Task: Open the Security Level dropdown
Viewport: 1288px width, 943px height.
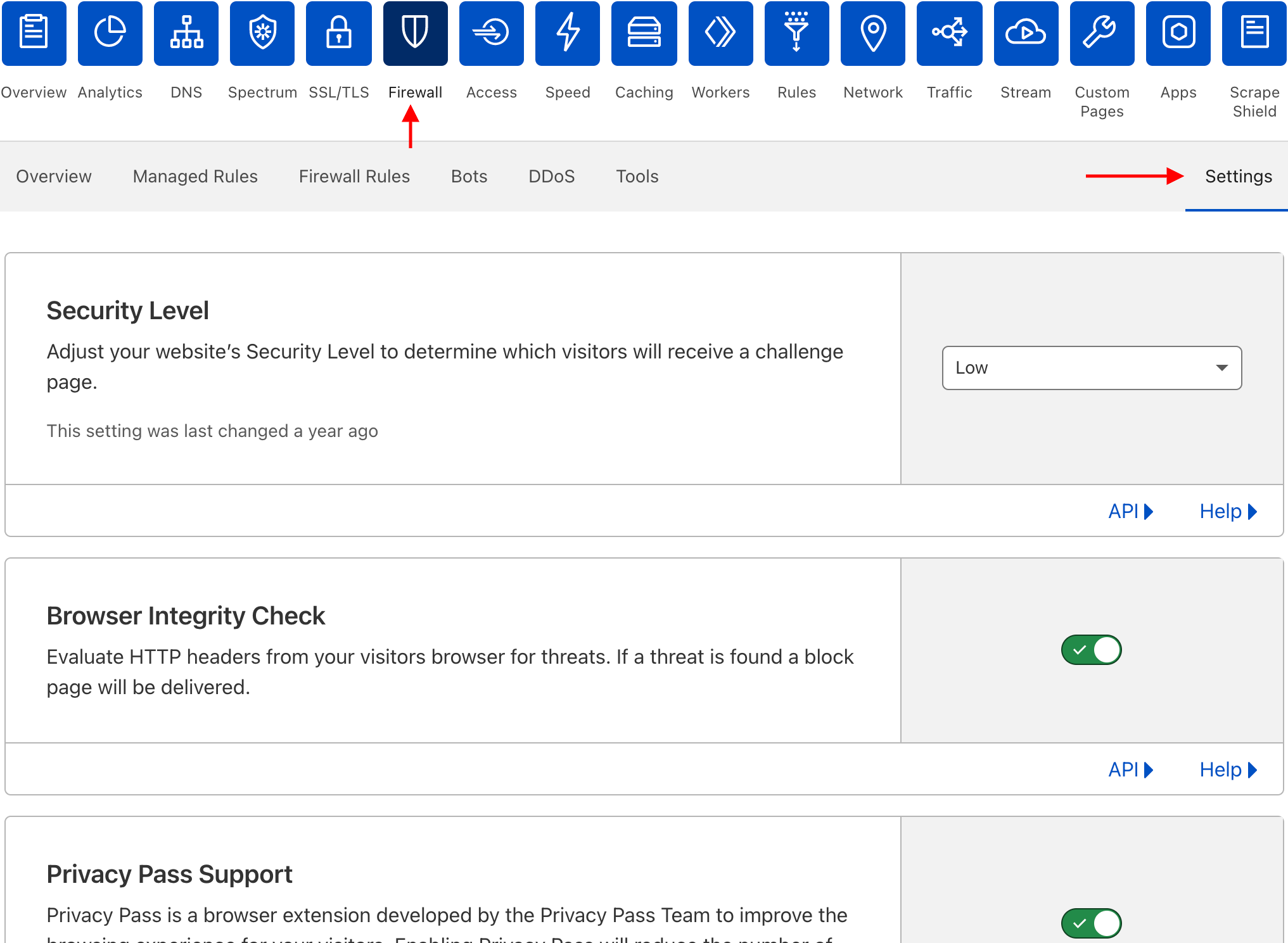Action: (x=1091, y=367)
